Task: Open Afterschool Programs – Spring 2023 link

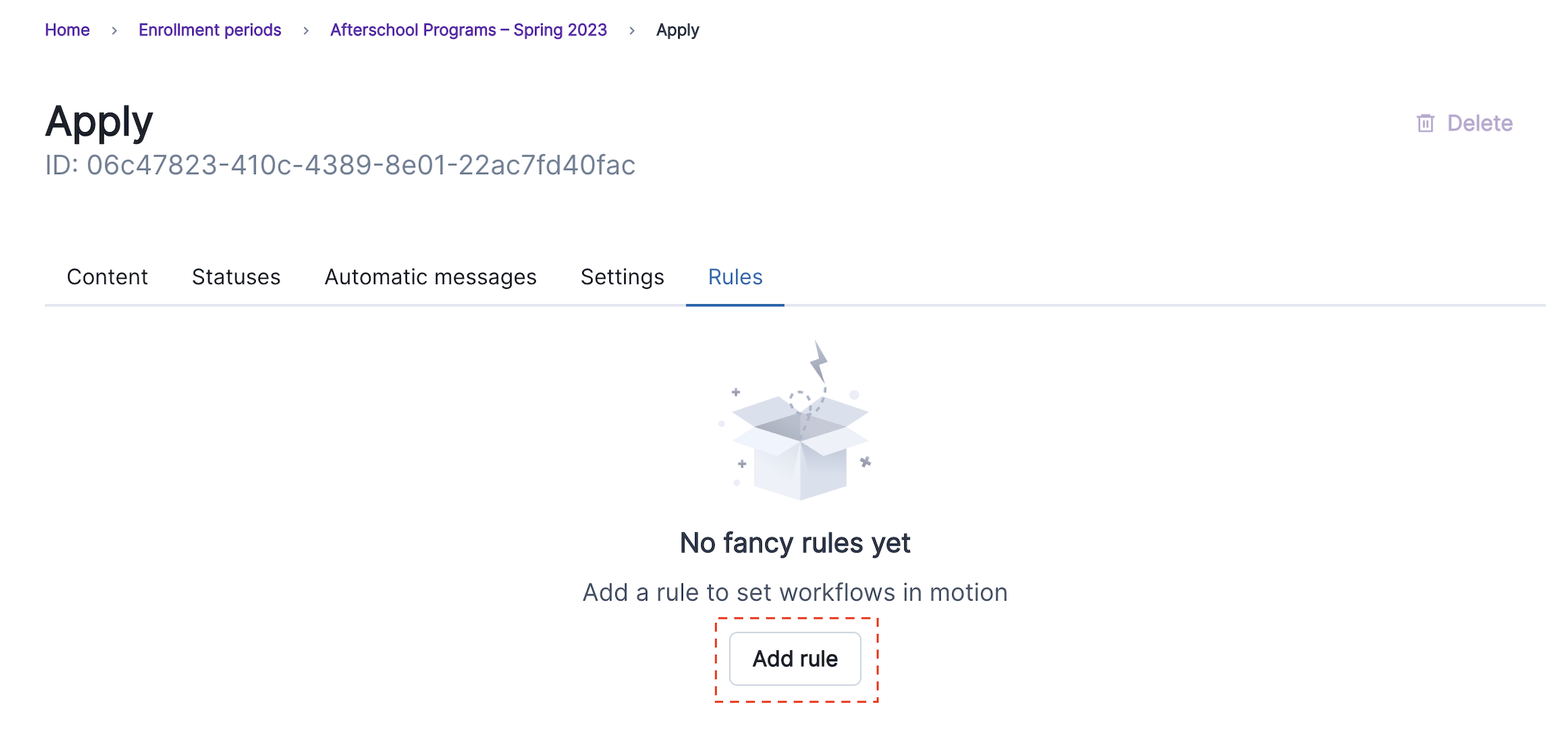Action: (468, 30)
